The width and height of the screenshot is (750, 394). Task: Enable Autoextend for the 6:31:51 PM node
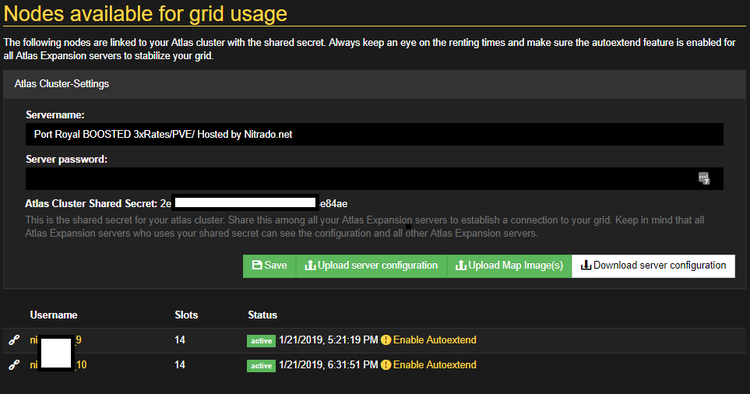(434, 365)
